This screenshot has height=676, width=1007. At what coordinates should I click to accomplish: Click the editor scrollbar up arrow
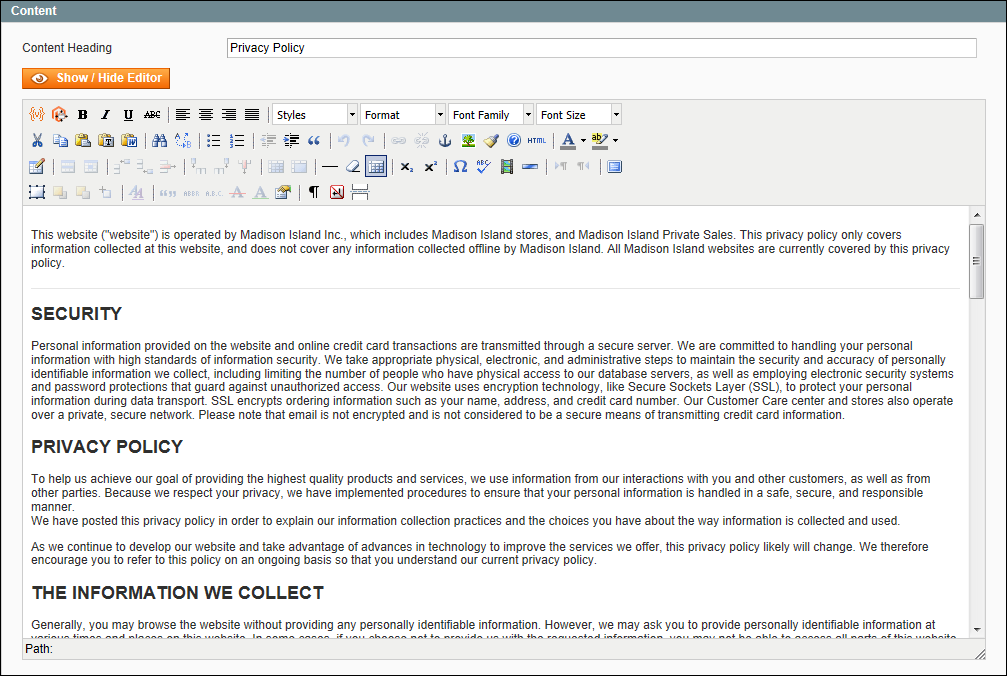pos(977,215)
